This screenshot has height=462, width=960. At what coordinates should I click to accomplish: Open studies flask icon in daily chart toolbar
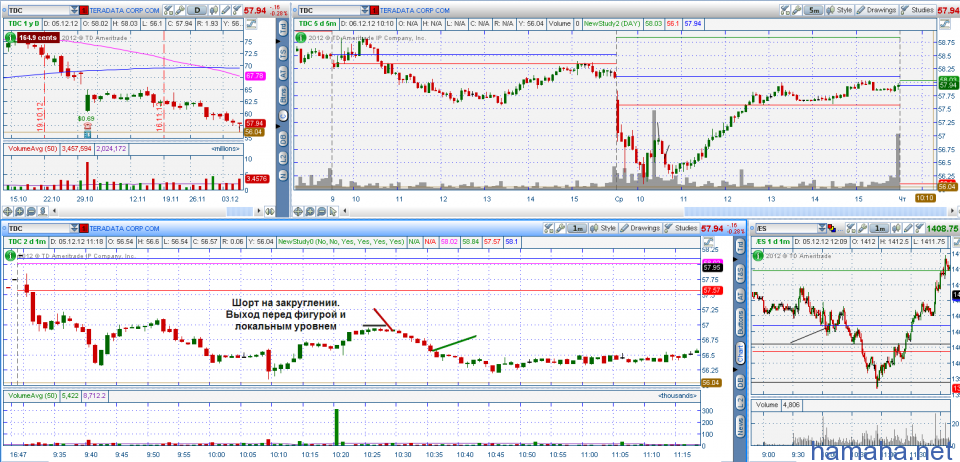237,10
